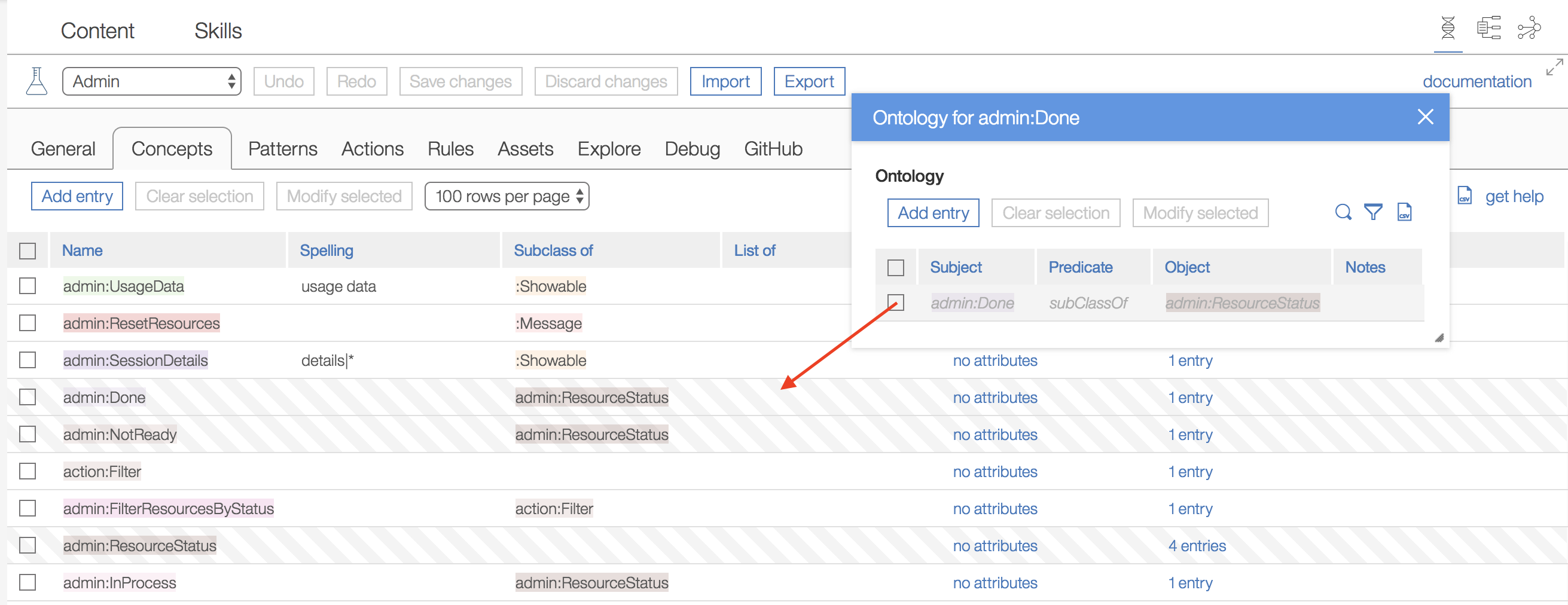The width and height of the screenshot is (1568, 605).
Task: Check the admin:NotReady row checkbox
Action: pos(28,435)
